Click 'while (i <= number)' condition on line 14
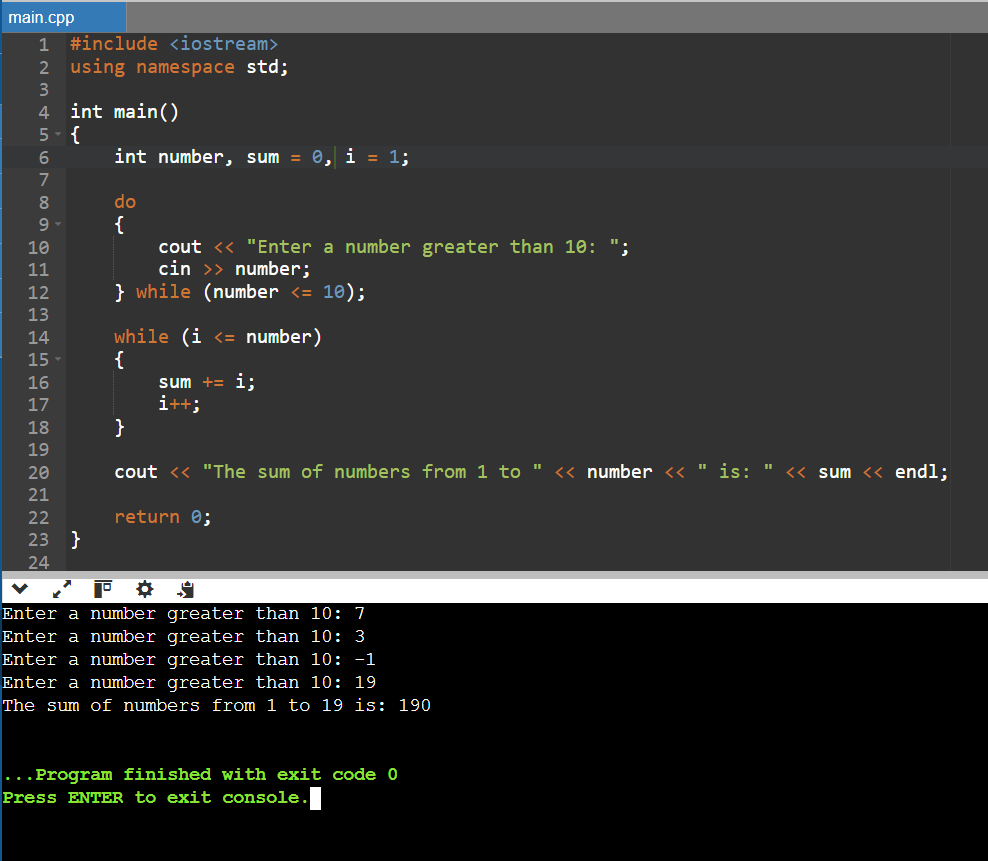Image resolution: width=988 pixels, height=861 pixels. tap(218, 337)
